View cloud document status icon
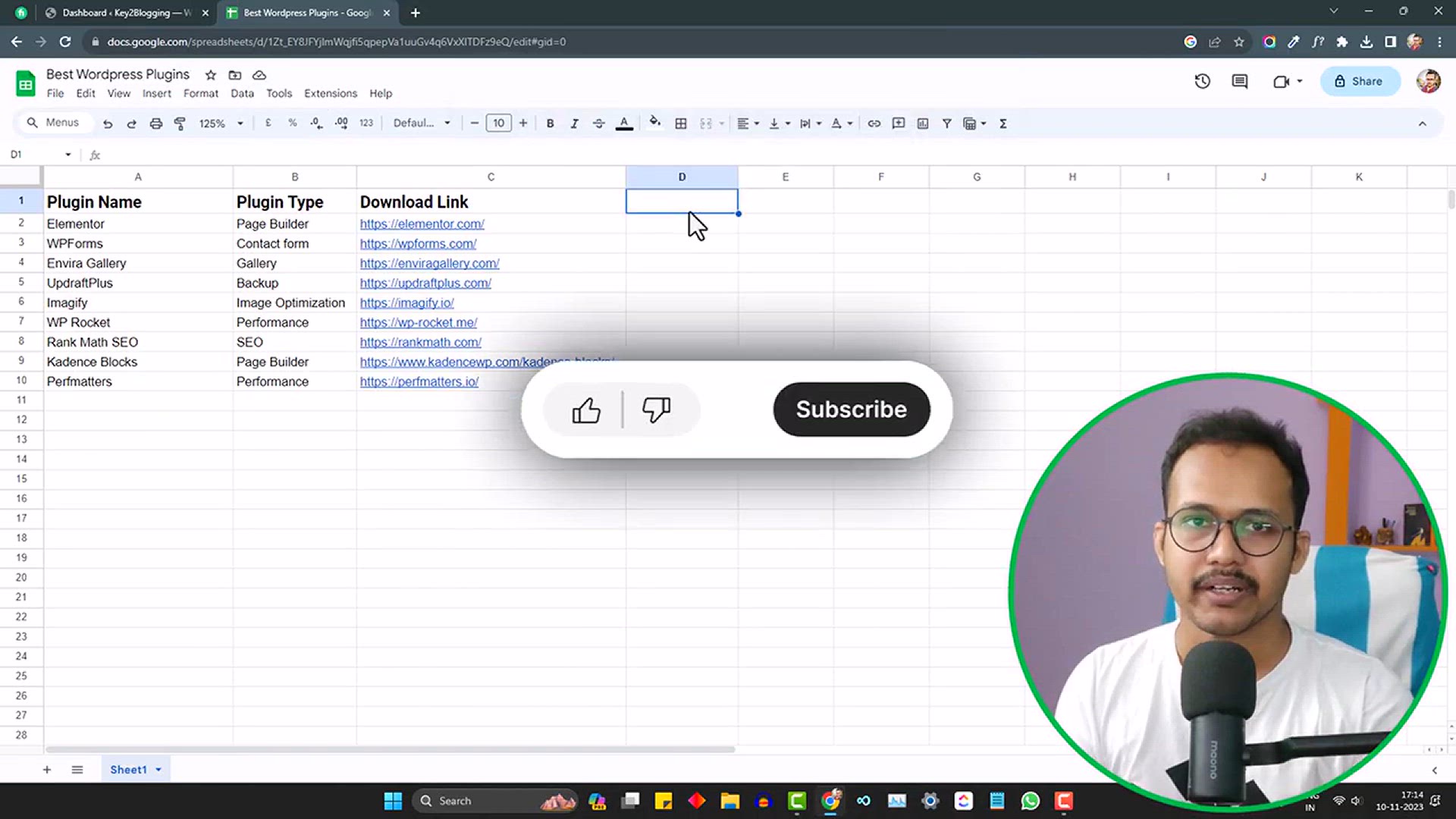Image resolution: width=1456 pixels, height=819 pixels. tap(259, 75)
